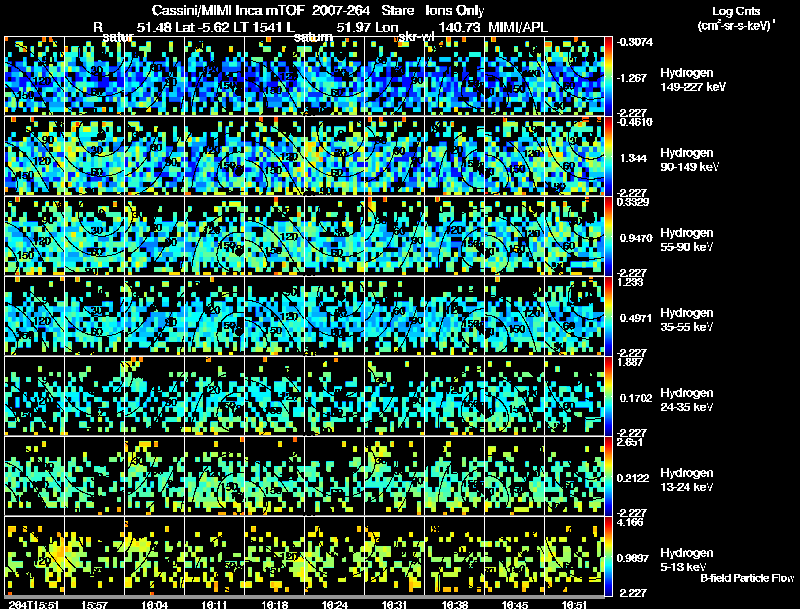800x609 pixels.
Task: Click the 'B-field Particle Flow' label
Action: pyautogui.click(x=747, y=578)
